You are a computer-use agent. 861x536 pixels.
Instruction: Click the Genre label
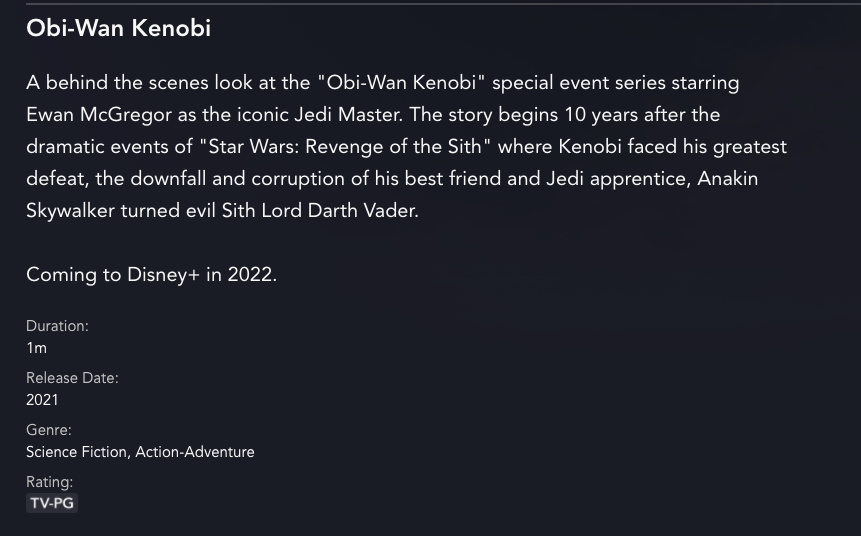[49, 430]
